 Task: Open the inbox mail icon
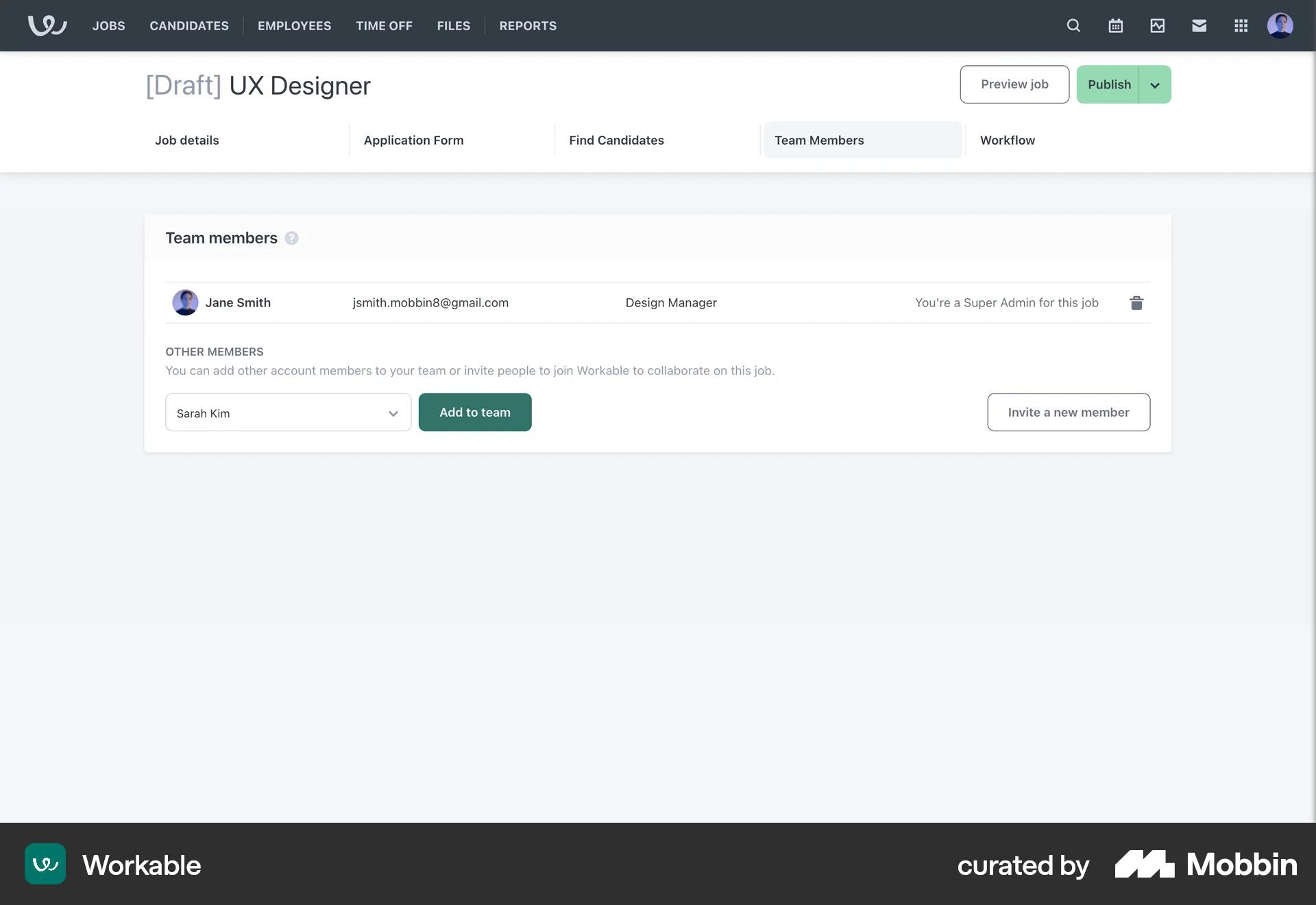[x=1199, y=25]
